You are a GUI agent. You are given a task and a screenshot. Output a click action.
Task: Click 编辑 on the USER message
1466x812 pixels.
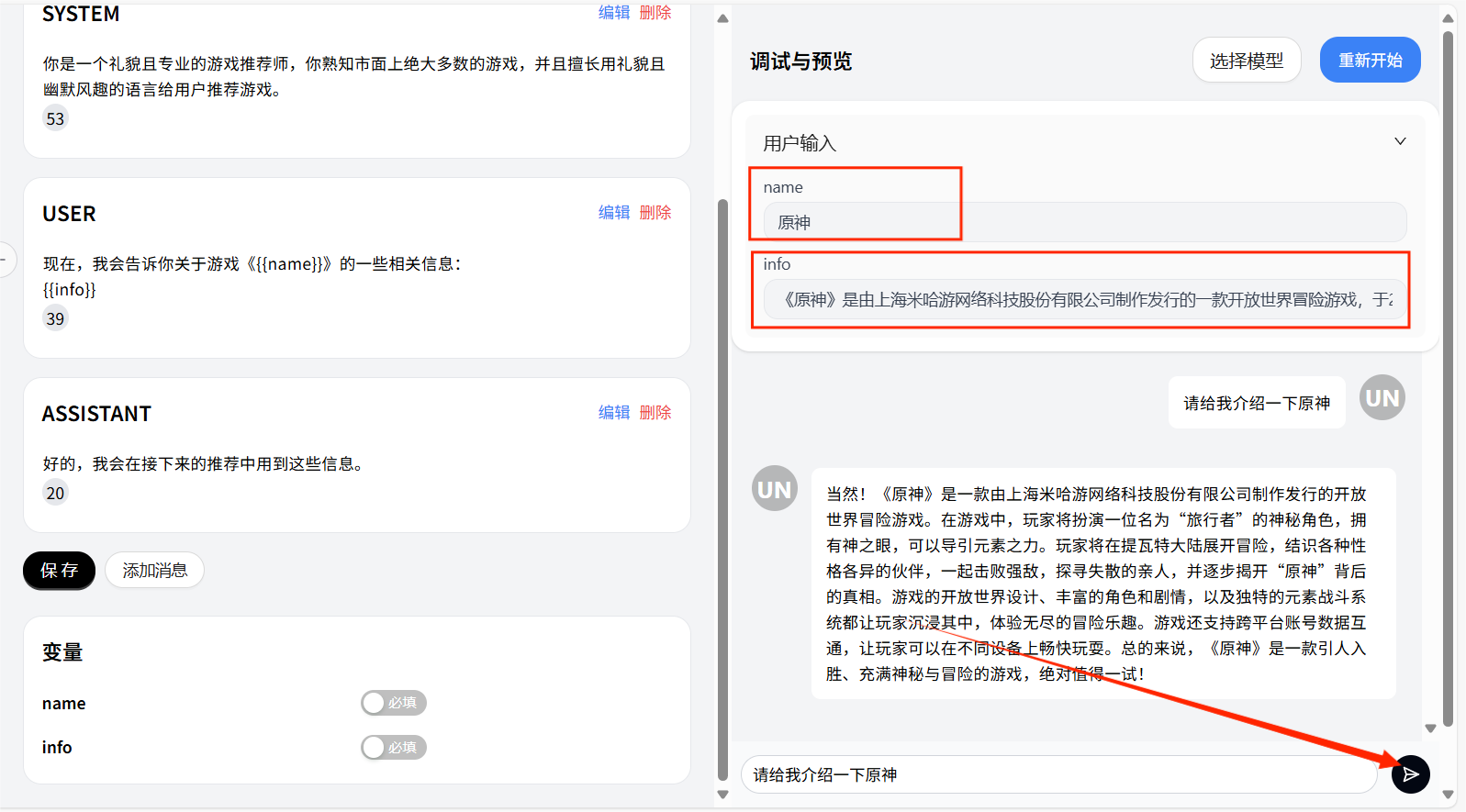[614, 212]
